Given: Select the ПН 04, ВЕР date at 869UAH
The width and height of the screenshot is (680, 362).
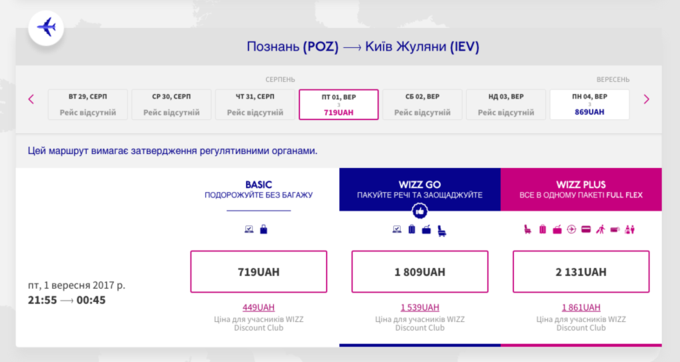Looking at the screenshot, I should tap(589, 104).
